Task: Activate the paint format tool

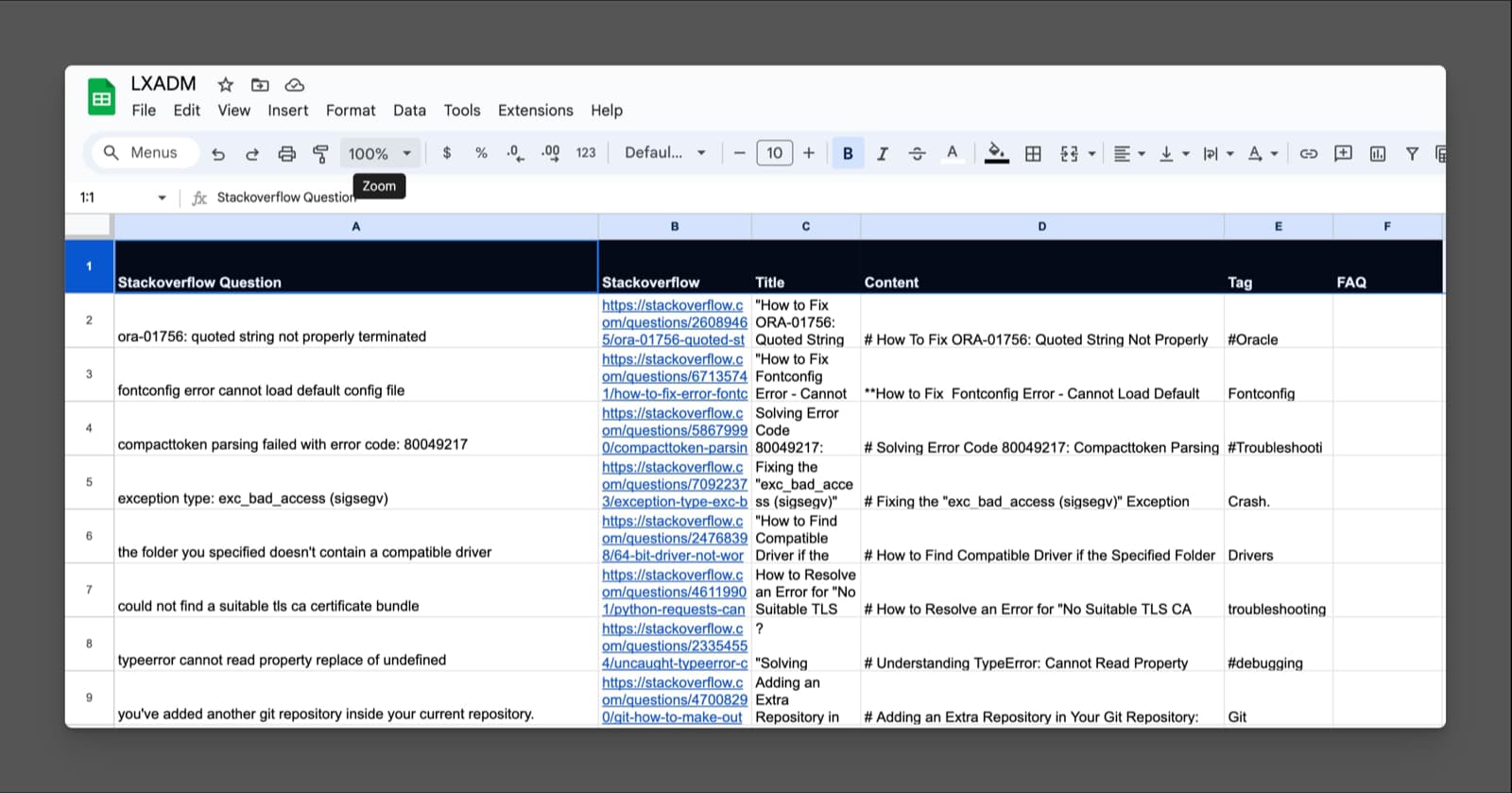Action: (x=321, y=153)
